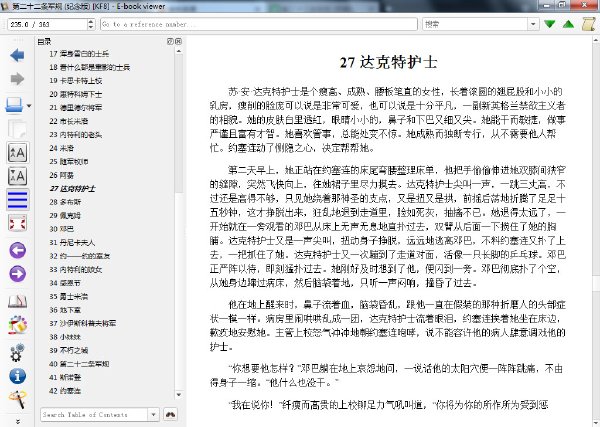This screenshot has width=600, height=427.
Task: Go back with the blue left arrow
Action: click(x=17, y=55)
